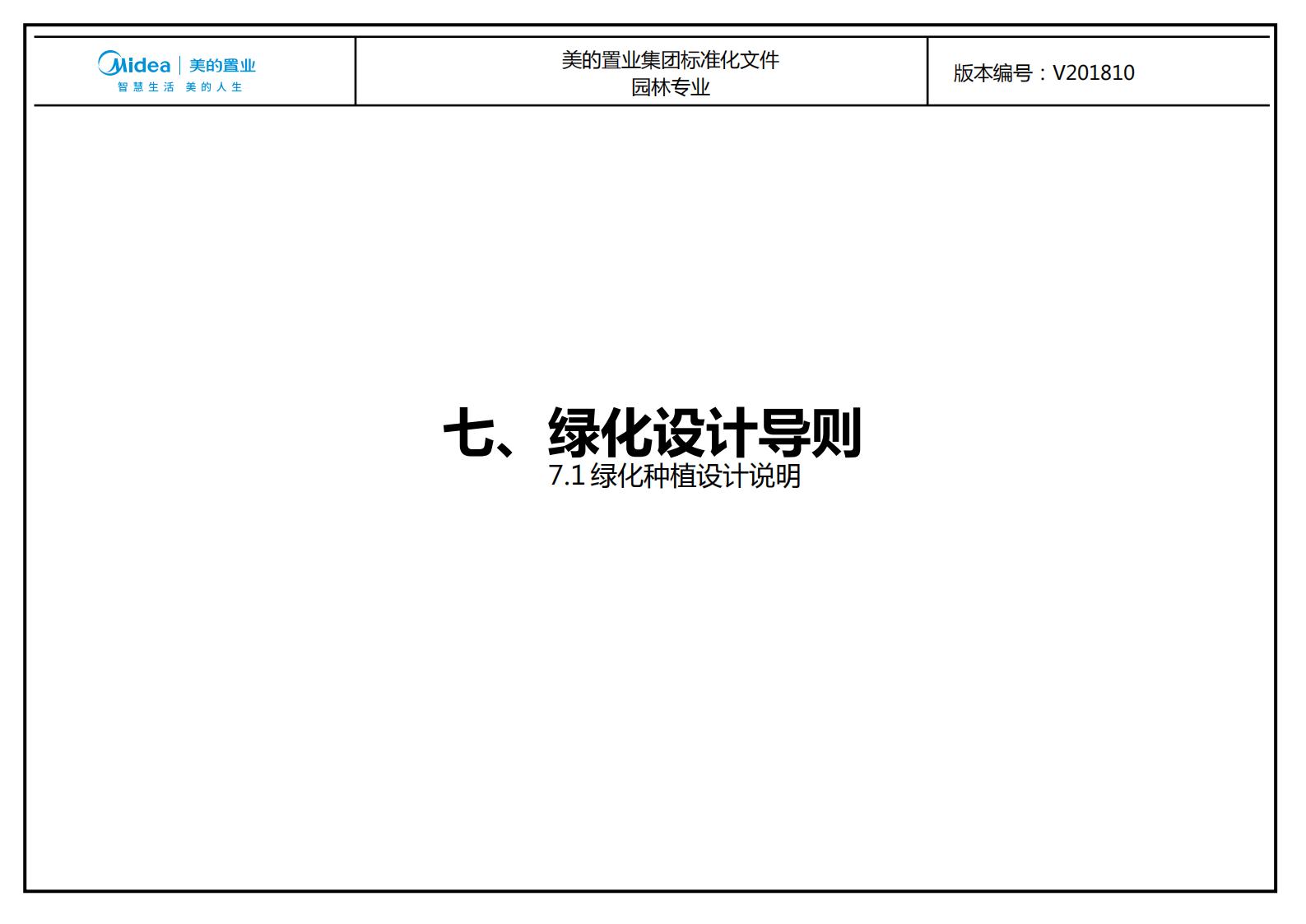Click the 园林专业 header text

670,87
